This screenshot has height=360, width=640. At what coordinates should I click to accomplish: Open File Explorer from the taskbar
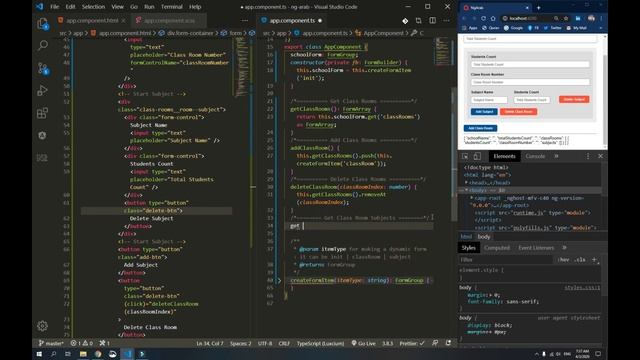click(x=83, y=354)
